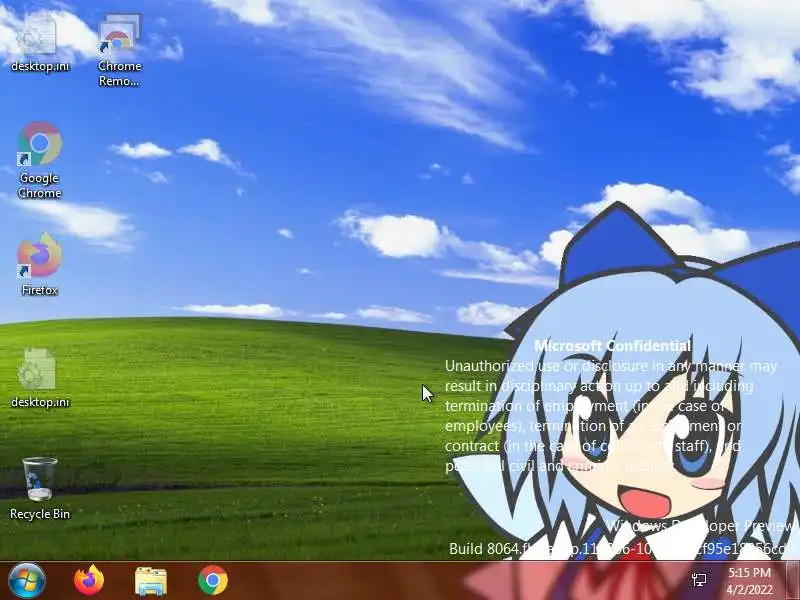
Task: Click the Show desktop strip at taskbar end
Action: pos(792,581)
